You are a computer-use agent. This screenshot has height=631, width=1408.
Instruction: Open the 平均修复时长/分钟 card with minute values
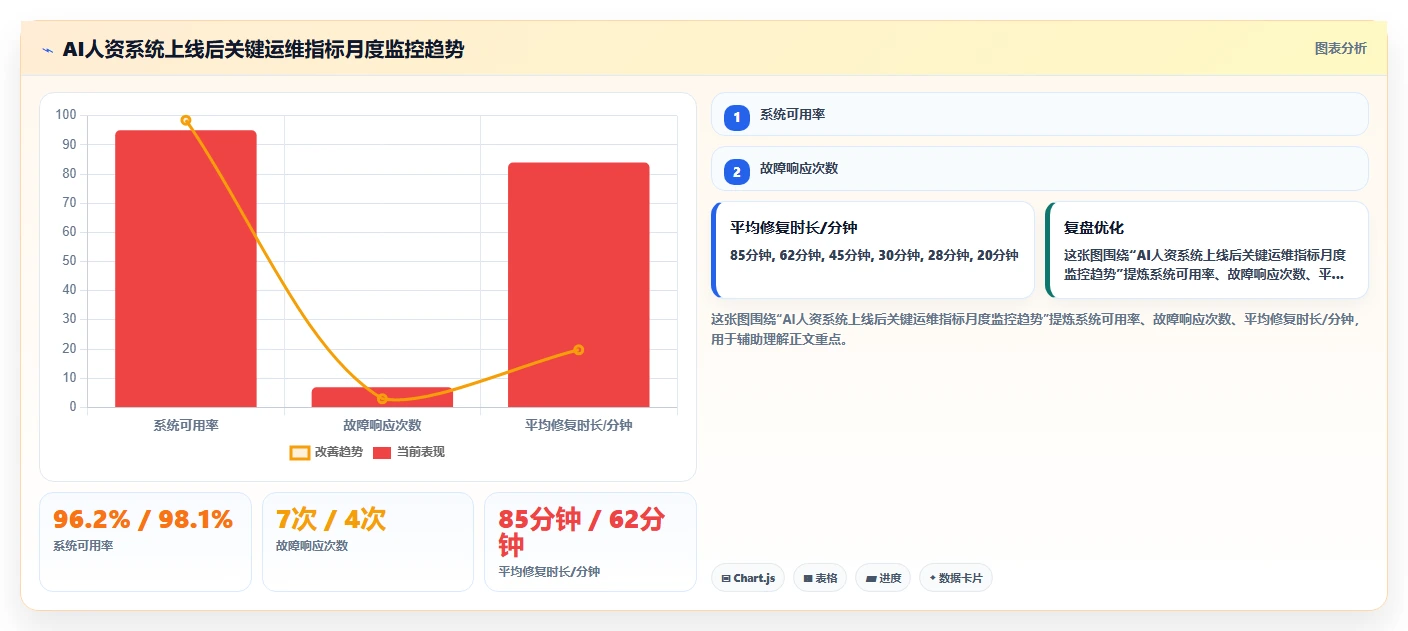point(873,250)
